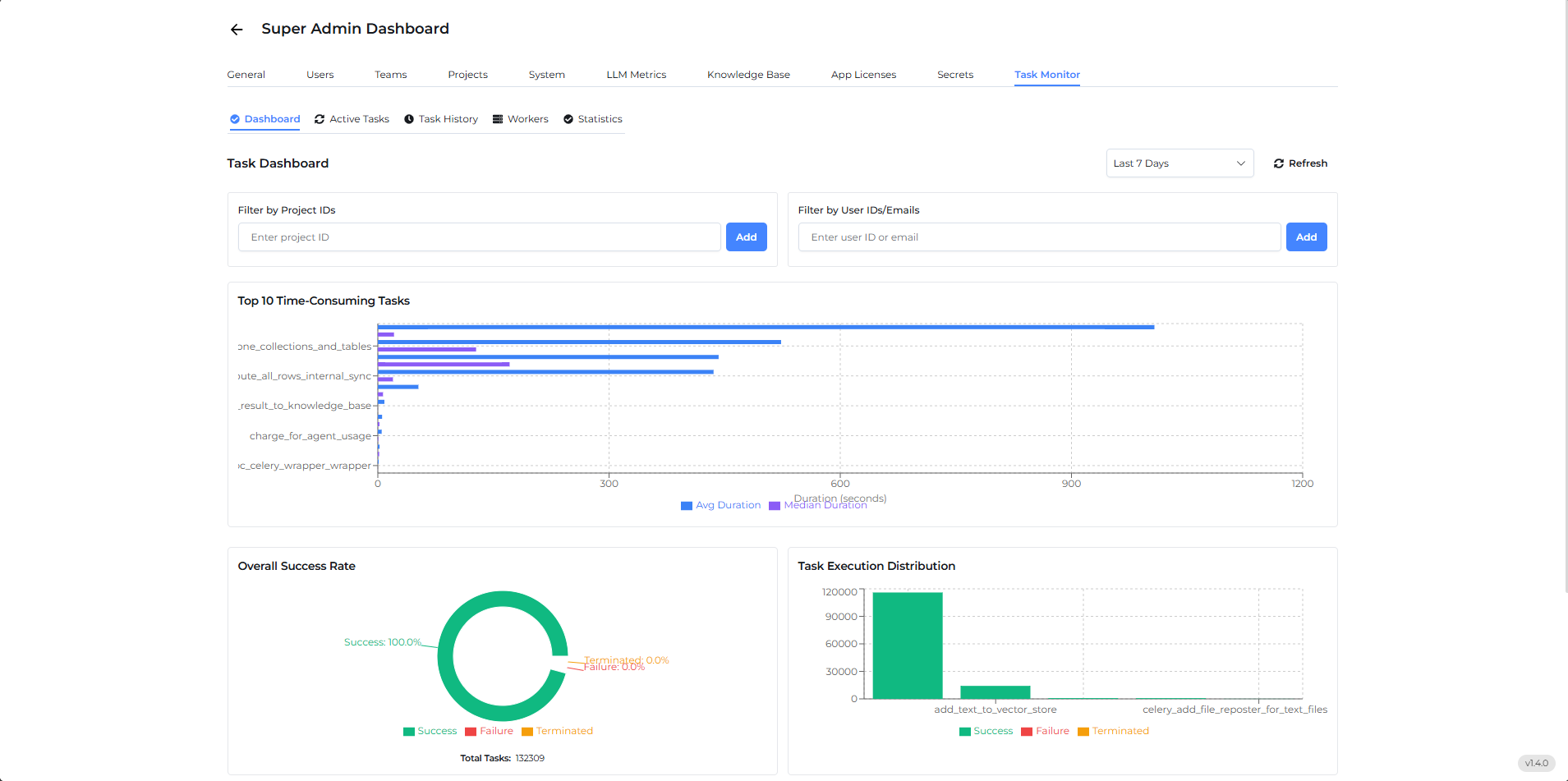Select the Task Monitor tab
This screenshot has height=781, width=1568.
1047,75
